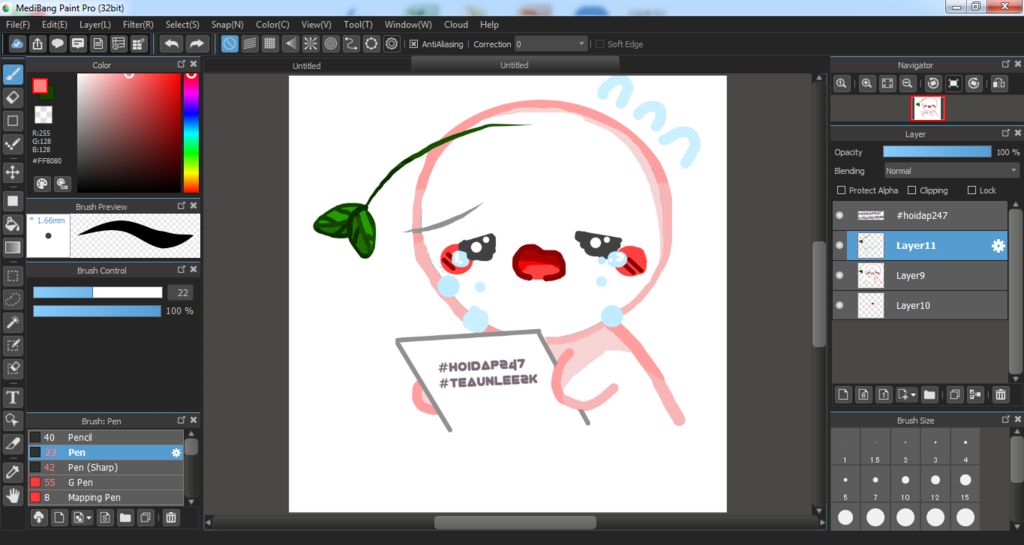Open snap settings gear in toolbar

pyautogui.click(x=391, y=44)
